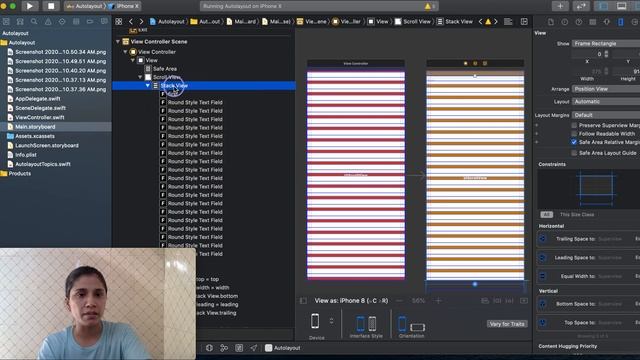Screen dimensions: 640x360
Task: Enable Safe Area Layout Guide checkbox
Action: click(574, 153)
